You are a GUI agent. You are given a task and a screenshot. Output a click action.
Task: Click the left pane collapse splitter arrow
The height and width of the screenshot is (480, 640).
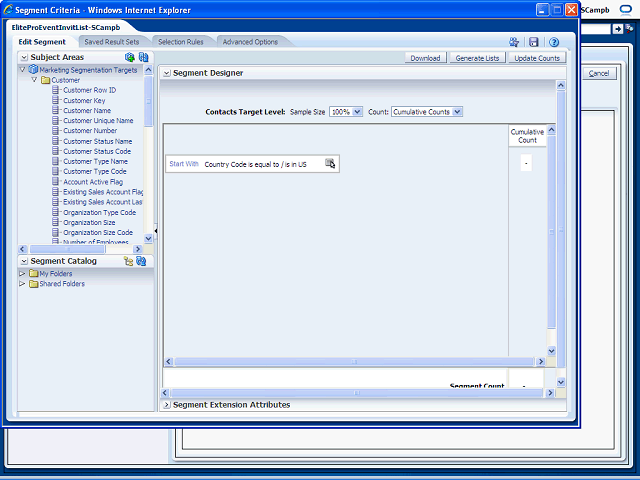click(156, 231)
